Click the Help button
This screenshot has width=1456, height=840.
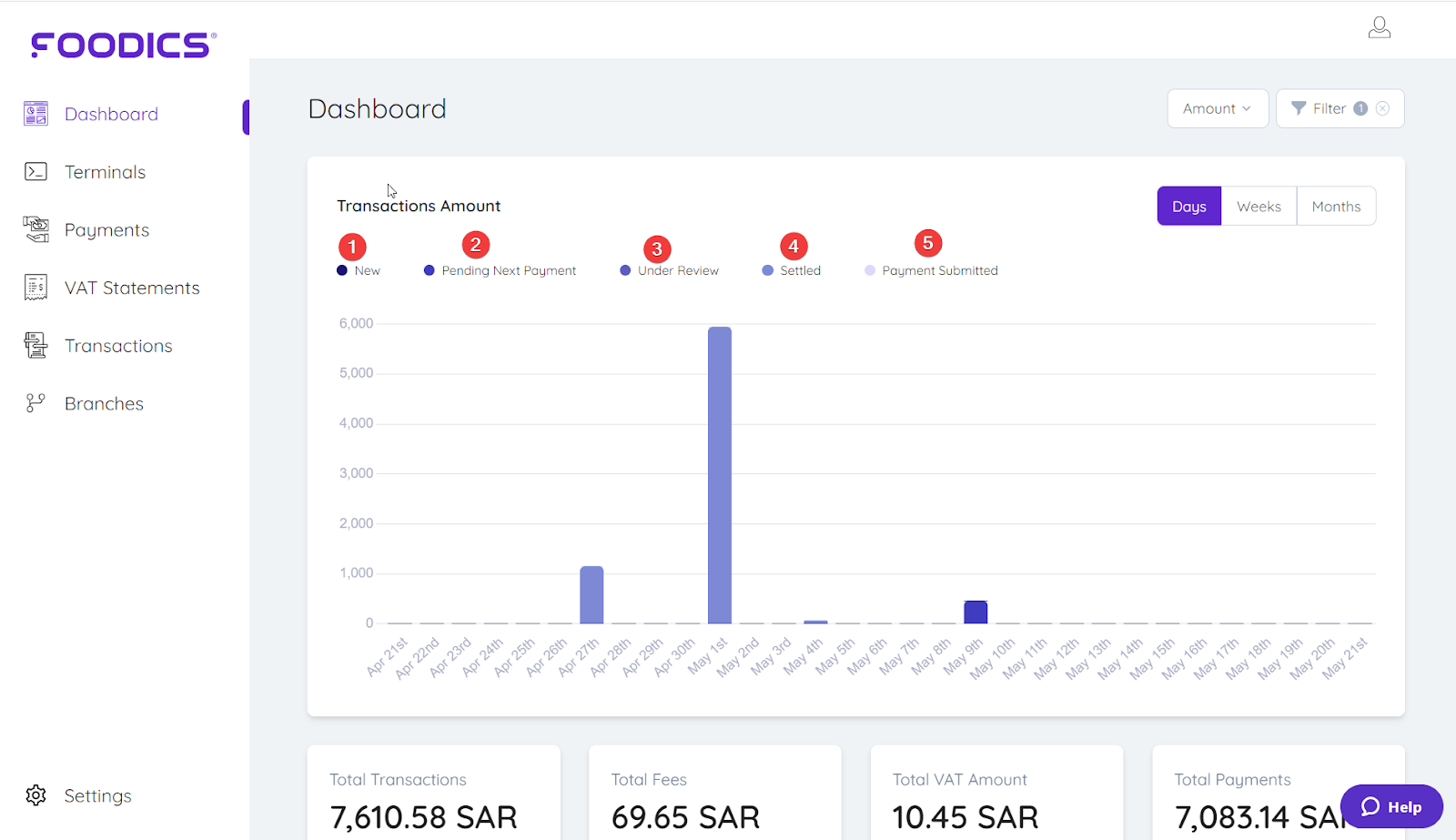click(x=1390, y=806)
